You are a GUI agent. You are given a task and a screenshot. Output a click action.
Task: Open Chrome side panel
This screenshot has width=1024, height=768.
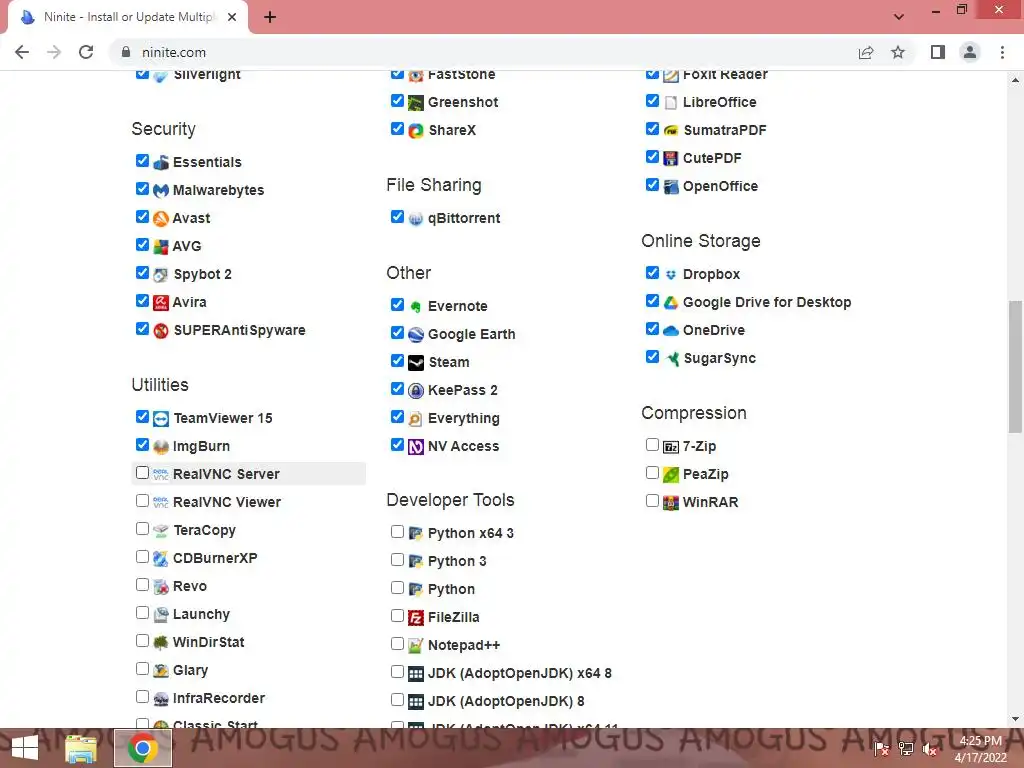click(x=938, y=52)
